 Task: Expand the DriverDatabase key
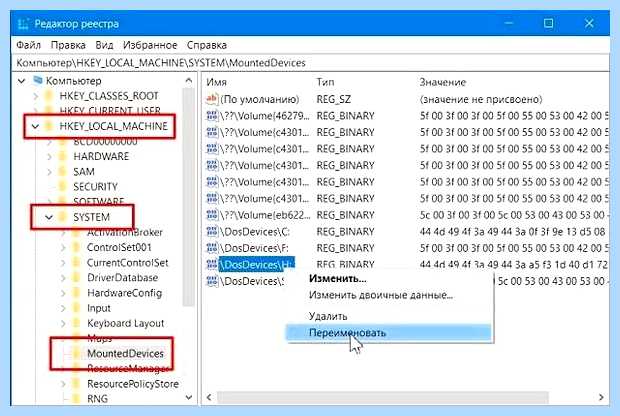pos(63,278)
